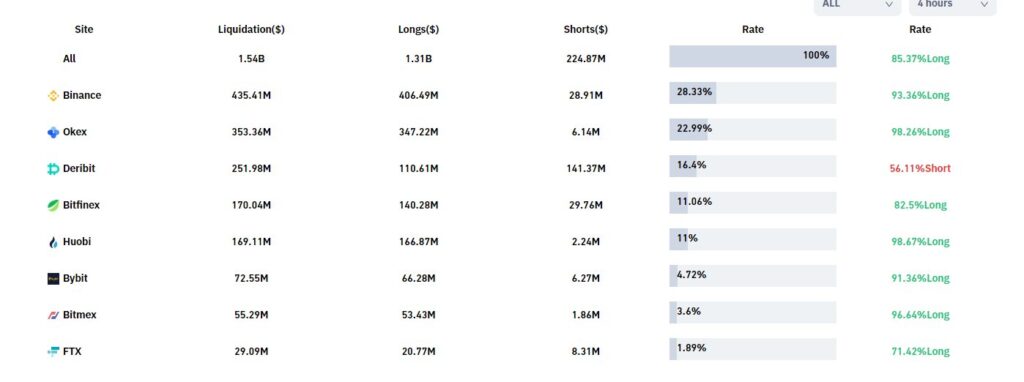
Task: Click the FTX exchange logo icon
Action: click(53, 351)
